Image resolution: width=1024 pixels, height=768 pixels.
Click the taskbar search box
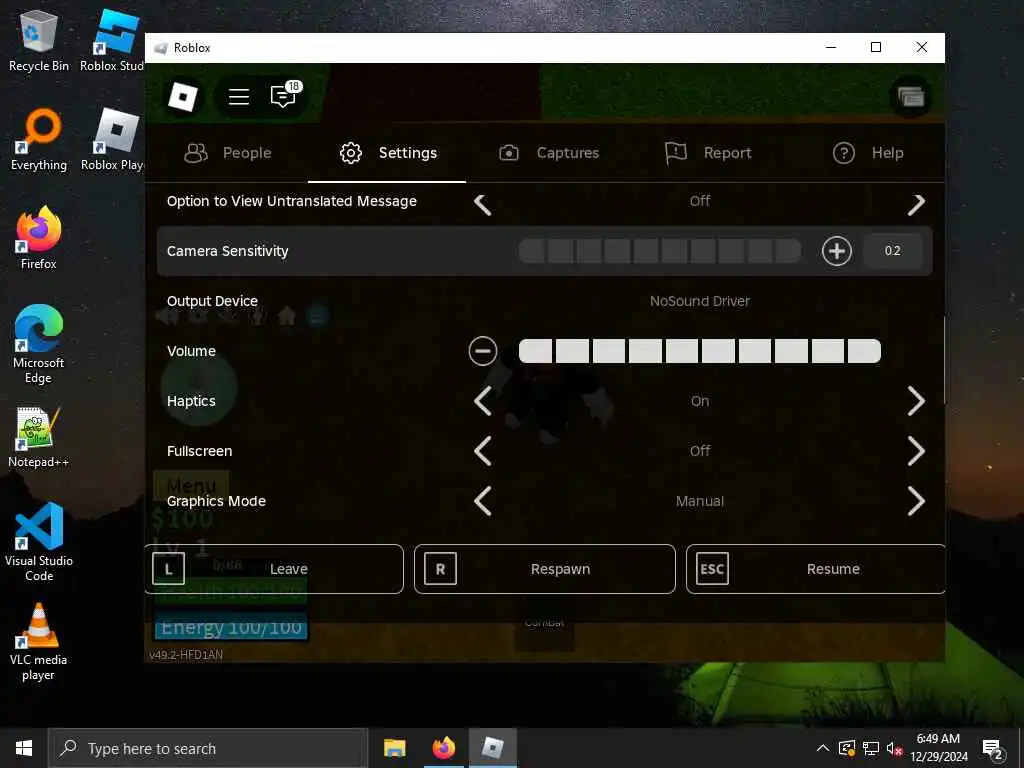pyautogui.click(x=208, y=748)
